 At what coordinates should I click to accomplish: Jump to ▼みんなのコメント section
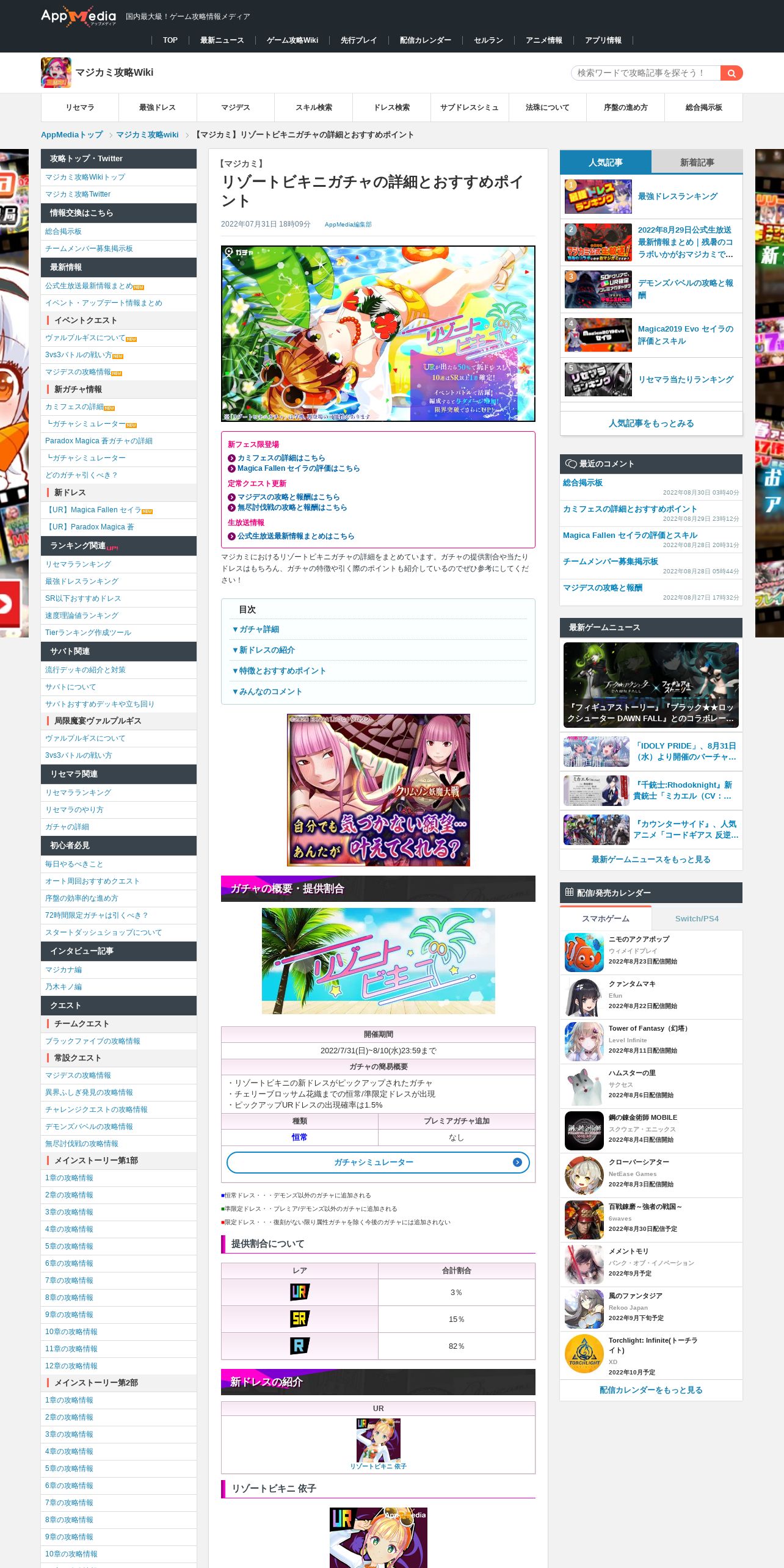(267, 692)
